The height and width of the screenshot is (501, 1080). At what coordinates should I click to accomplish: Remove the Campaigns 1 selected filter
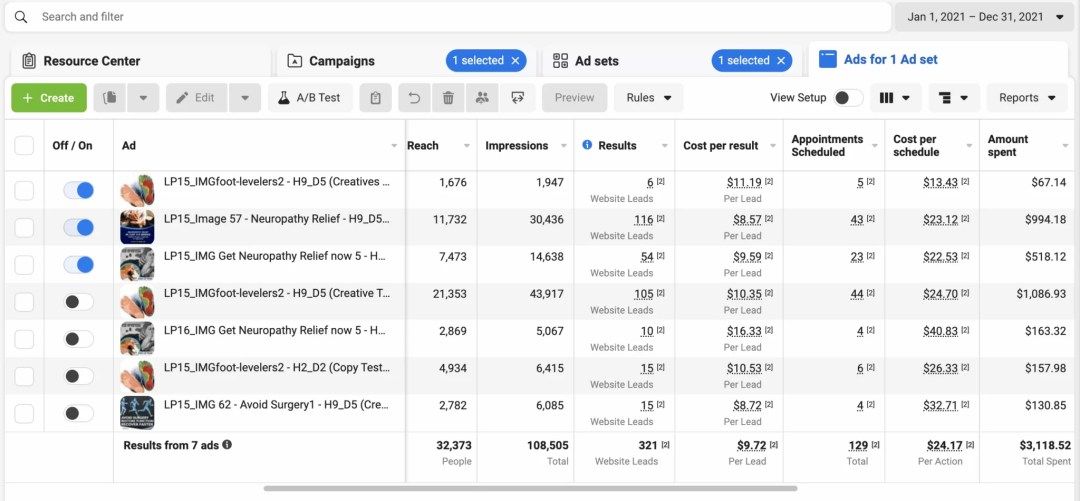point(515,61)
